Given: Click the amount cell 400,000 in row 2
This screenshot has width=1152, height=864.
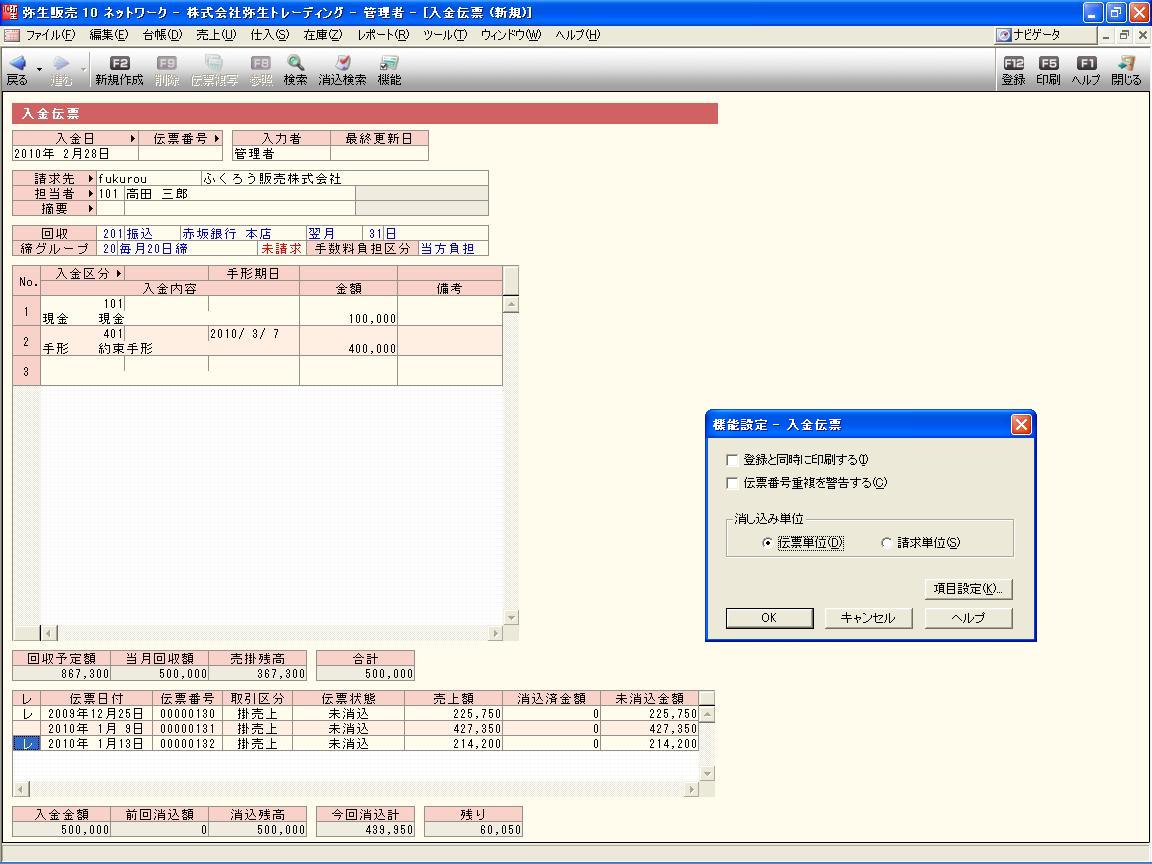Looking at the screenshot, I should (x=348, y=342).
